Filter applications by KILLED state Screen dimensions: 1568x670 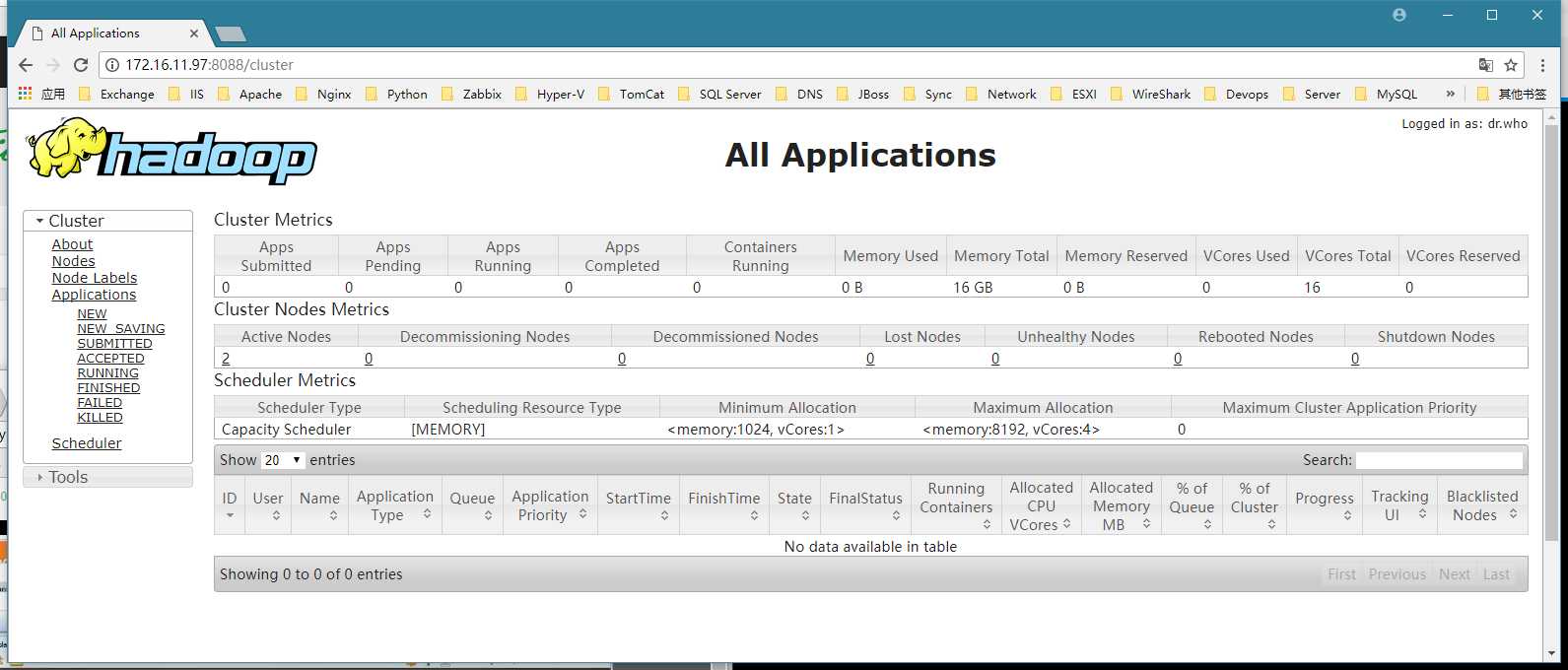click(100, 418)
